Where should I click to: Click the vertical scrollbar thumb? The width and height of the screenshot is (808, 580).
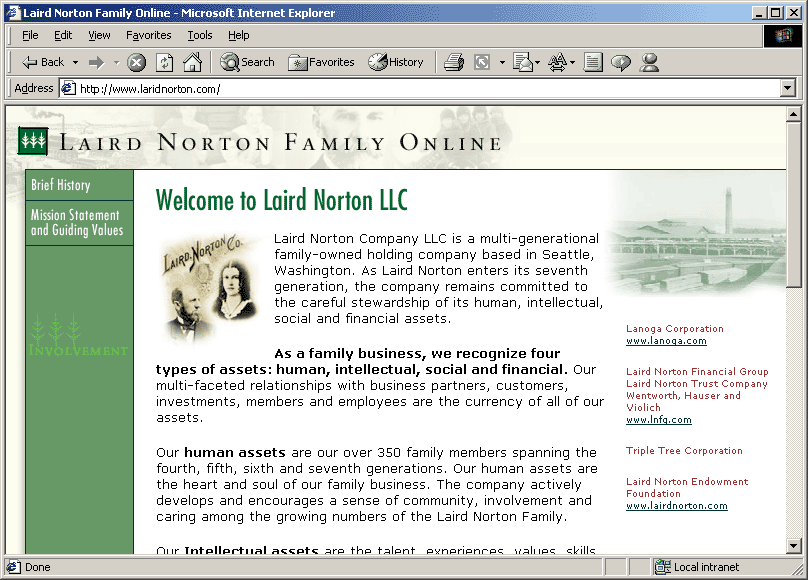click(x=794, y=204)
